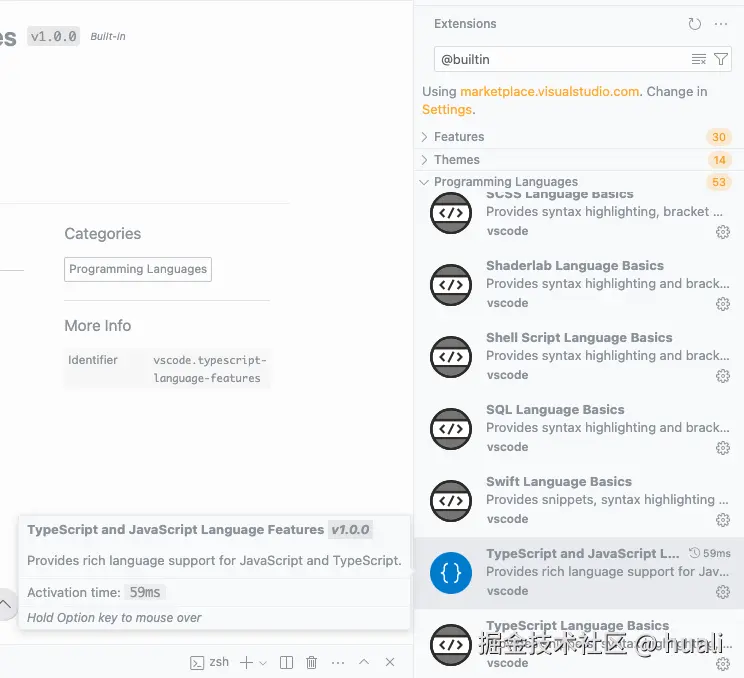Create a new terminal with plus
Viewport: 744px width, 678px height.
246,662
